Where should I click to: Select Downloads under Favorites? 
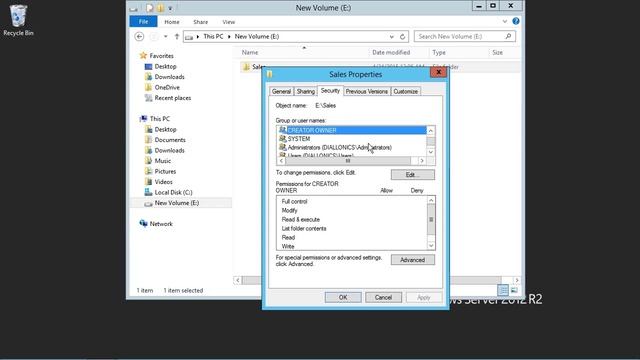coord(169,77)
